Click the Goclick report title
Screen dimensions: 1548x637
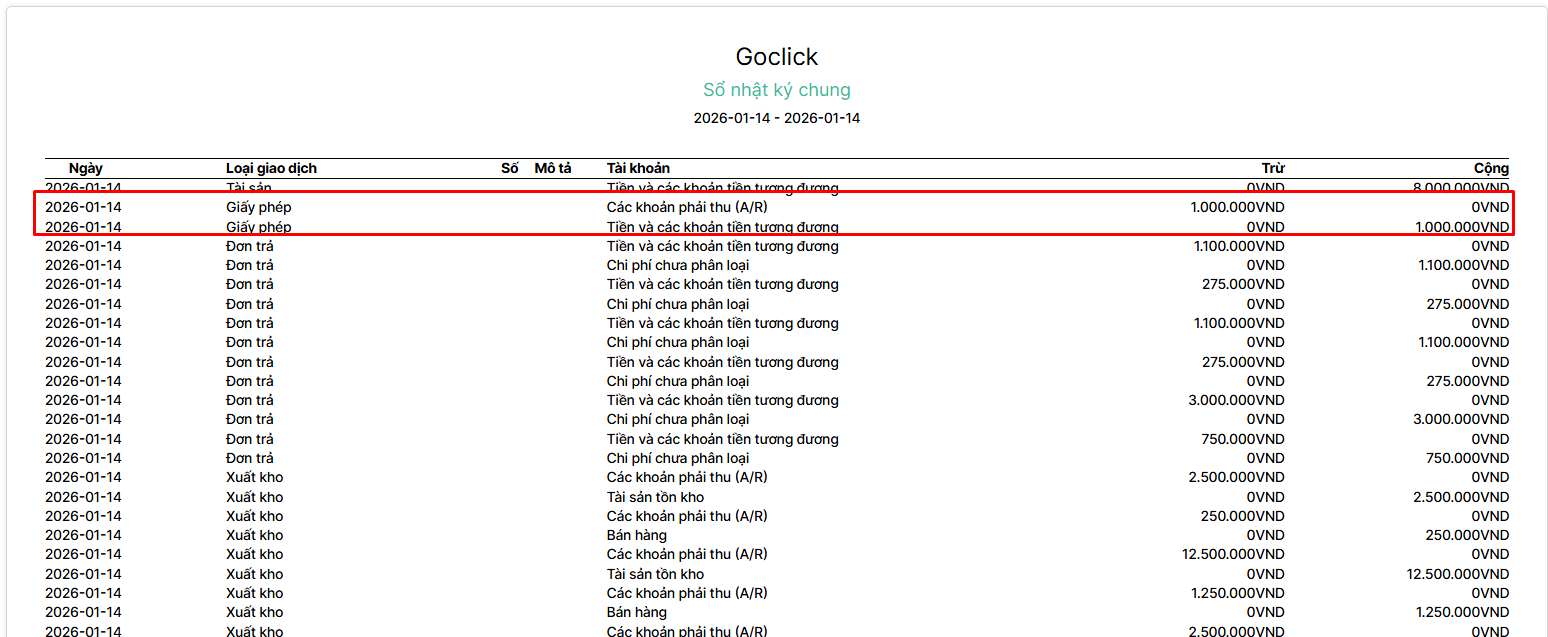(x=776, y=57)
